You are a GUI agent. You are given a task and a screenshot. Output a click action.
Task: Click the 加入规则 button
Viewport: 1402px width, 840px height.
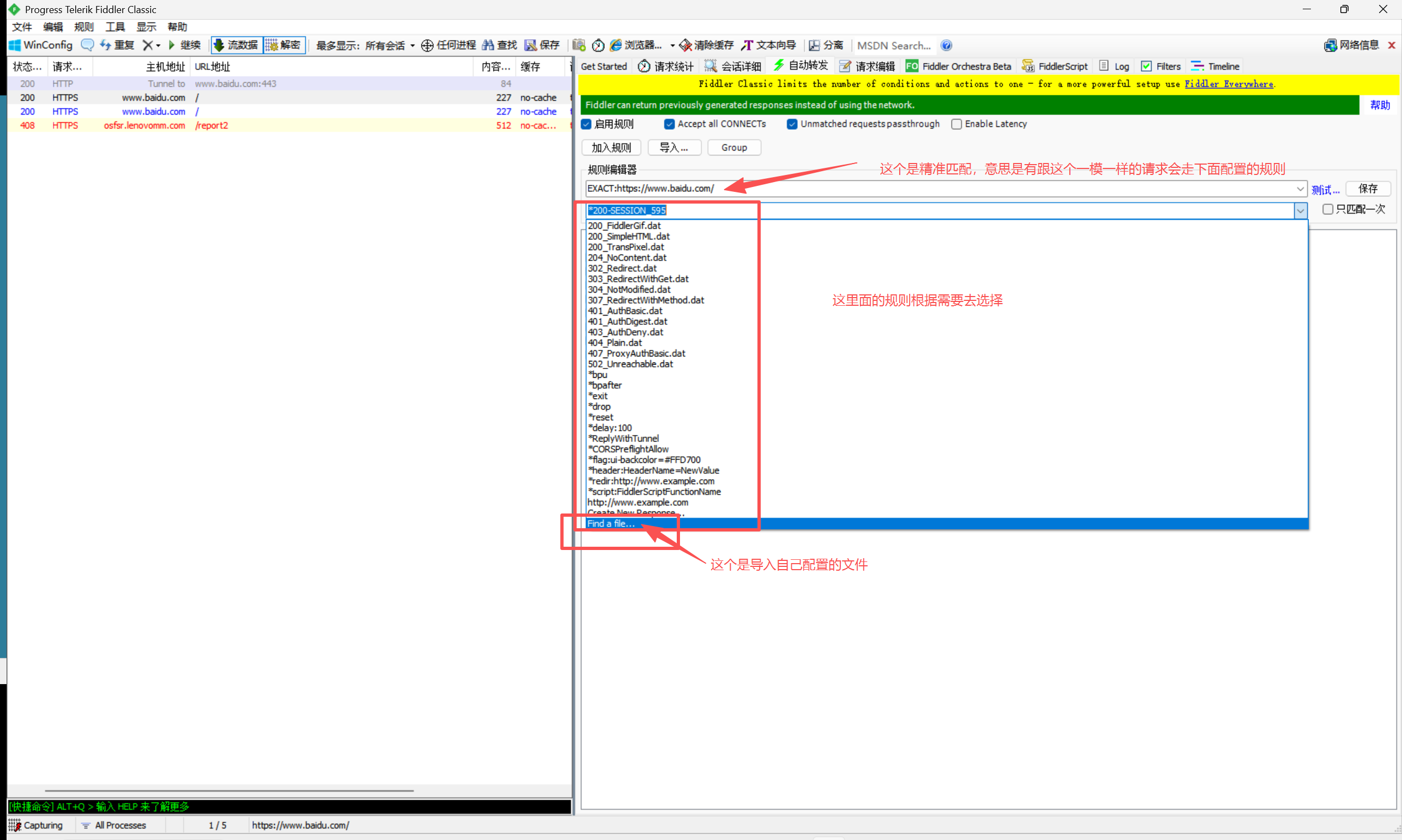pyautogui.click(x=611, y=148)
